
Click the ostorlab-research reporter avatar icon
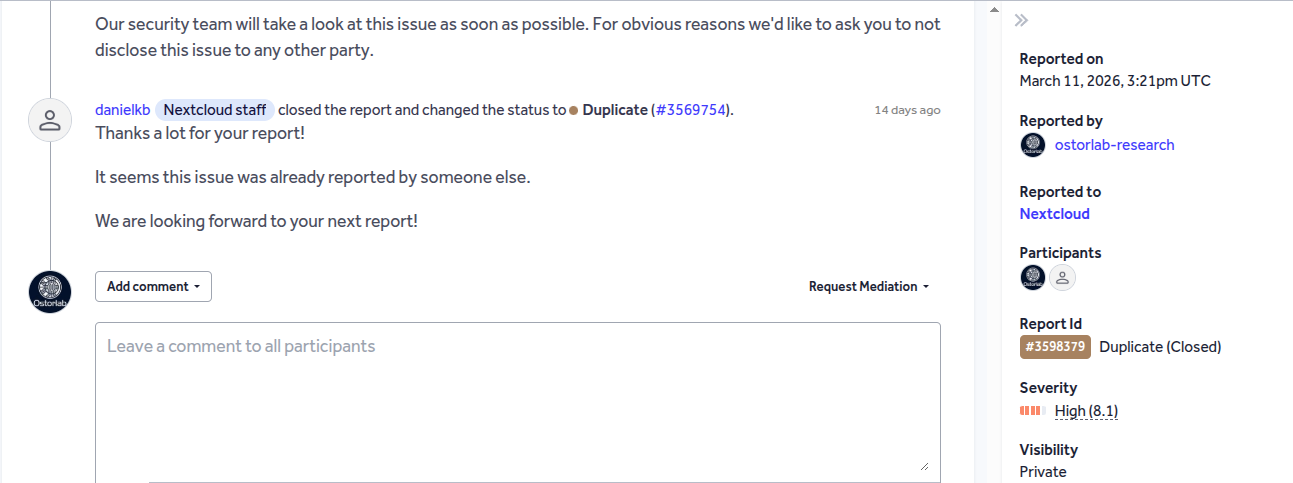pos(1033,145)
